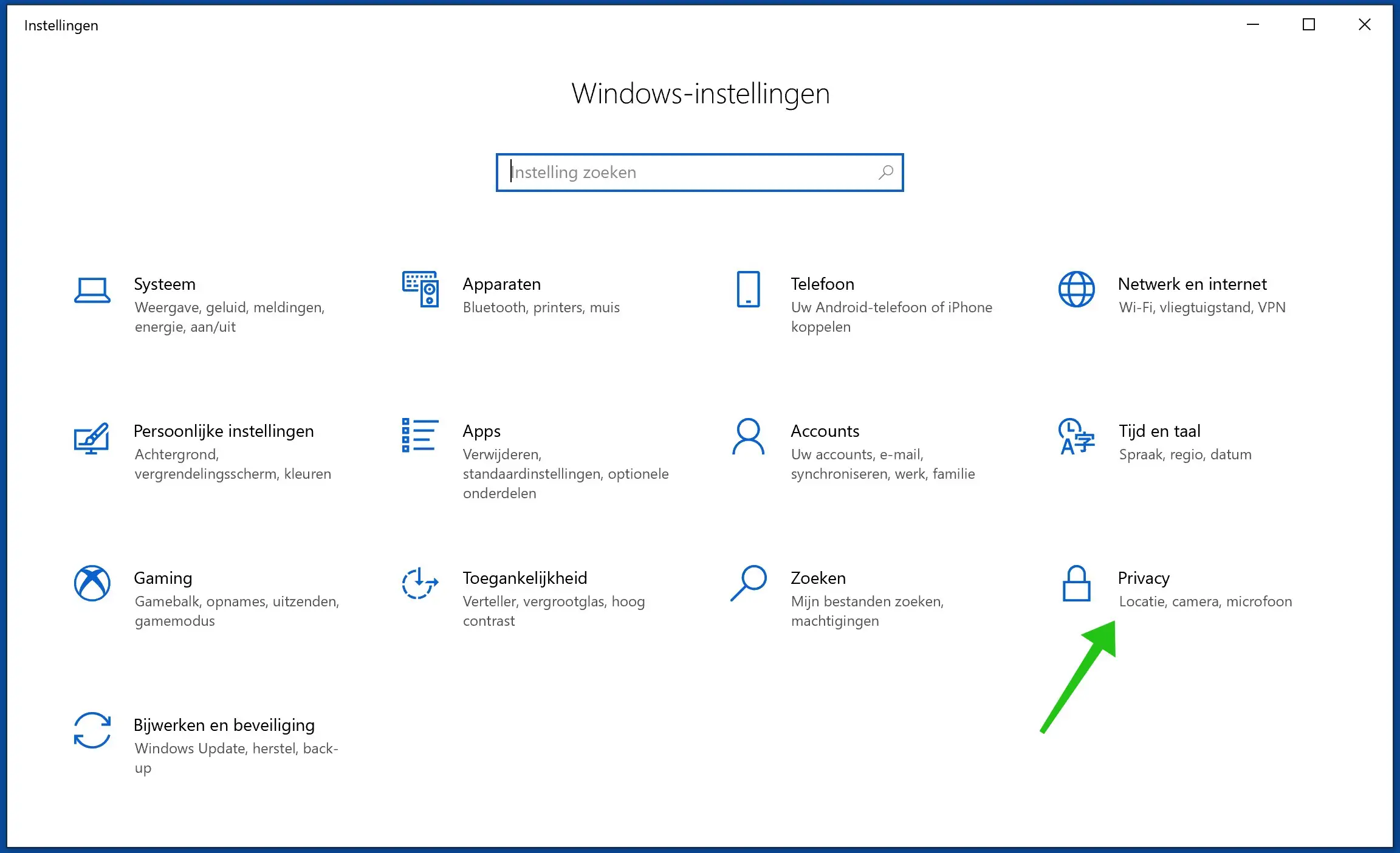
Task: Select the Telefoon category title
Action: coord(822,284)
